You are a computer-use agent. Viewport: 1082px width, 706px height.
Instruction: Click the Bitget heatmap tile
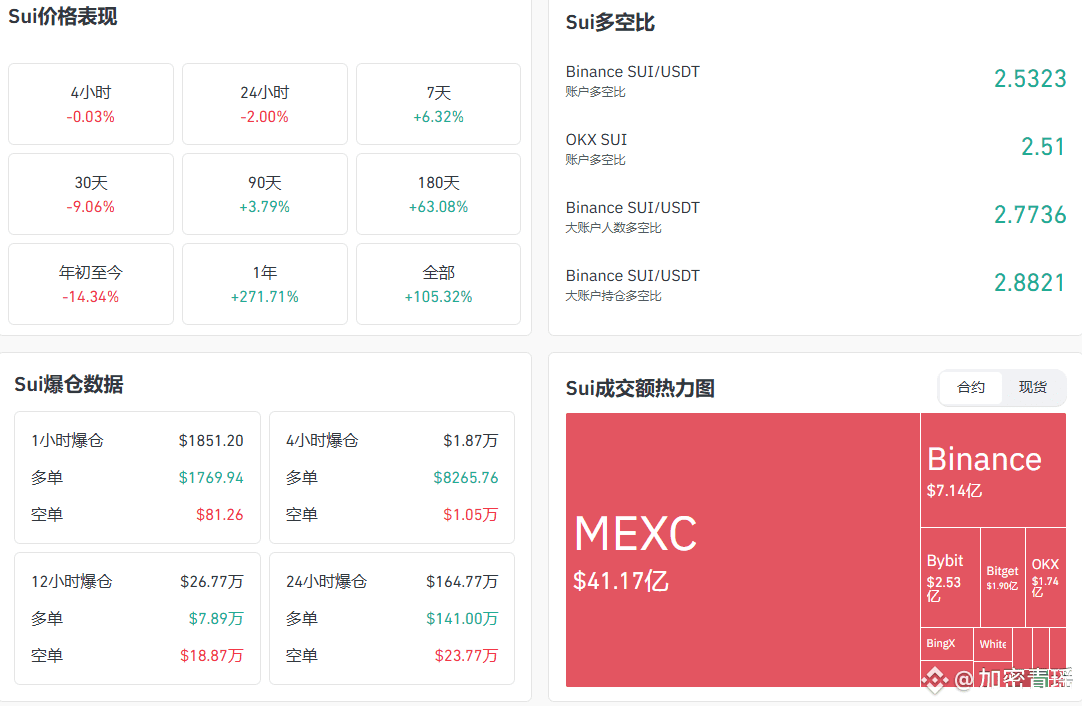pos(1003,577)
